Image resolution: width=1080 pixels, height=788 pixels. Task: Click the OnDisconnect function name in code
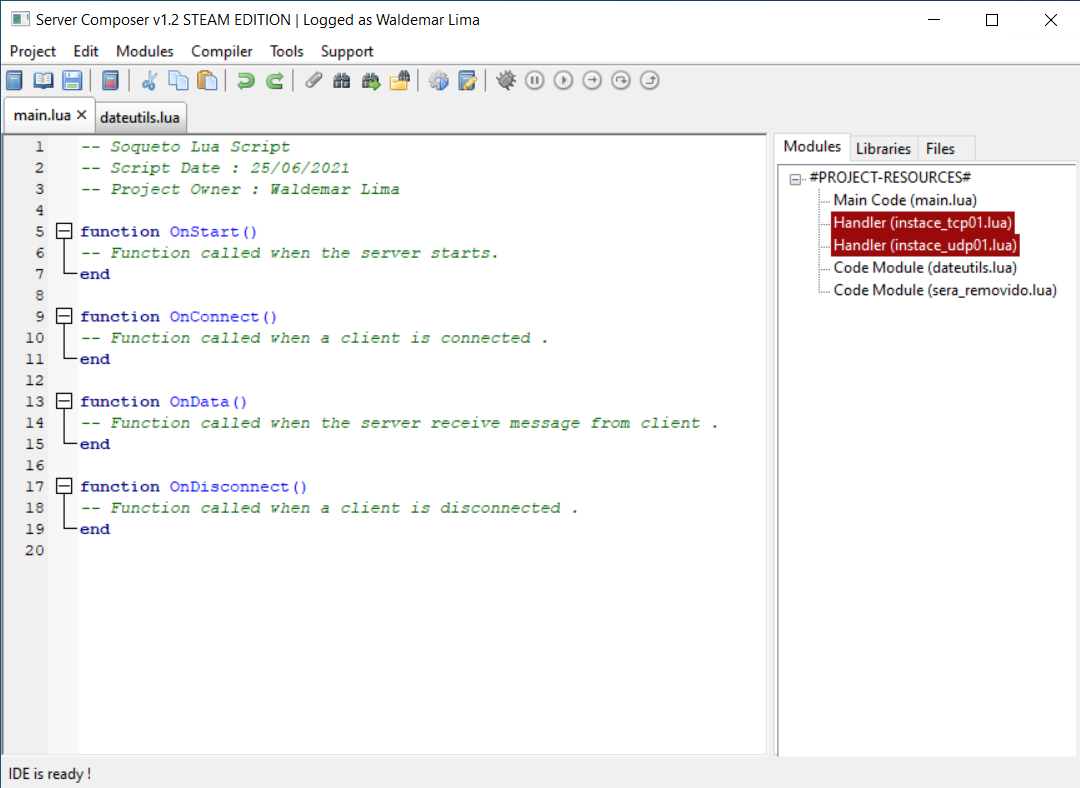229,487
